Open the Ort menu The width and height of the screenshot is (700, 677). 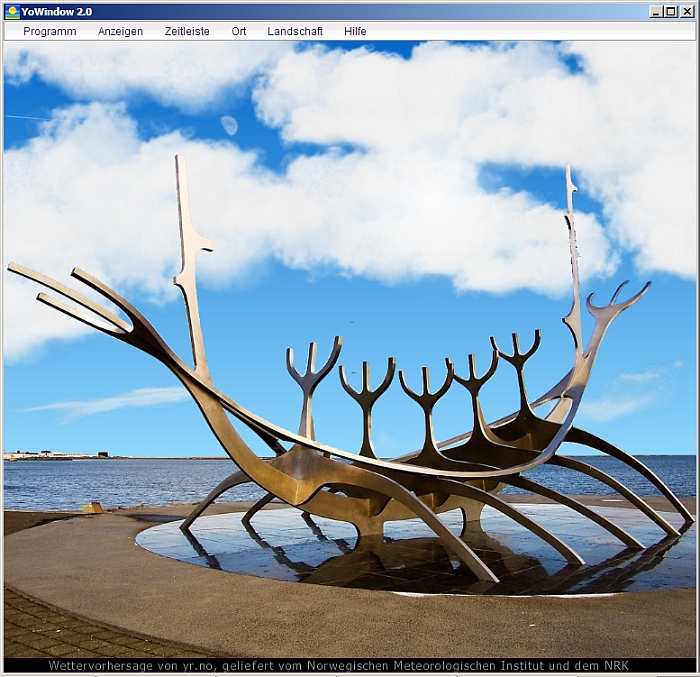tap(239, 31)
